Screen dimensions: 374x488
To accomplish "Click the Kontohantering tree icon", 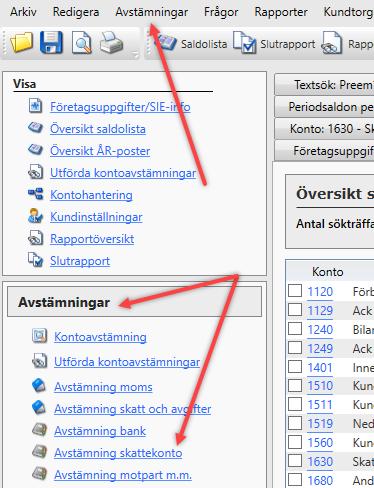I will pos(35,194).
